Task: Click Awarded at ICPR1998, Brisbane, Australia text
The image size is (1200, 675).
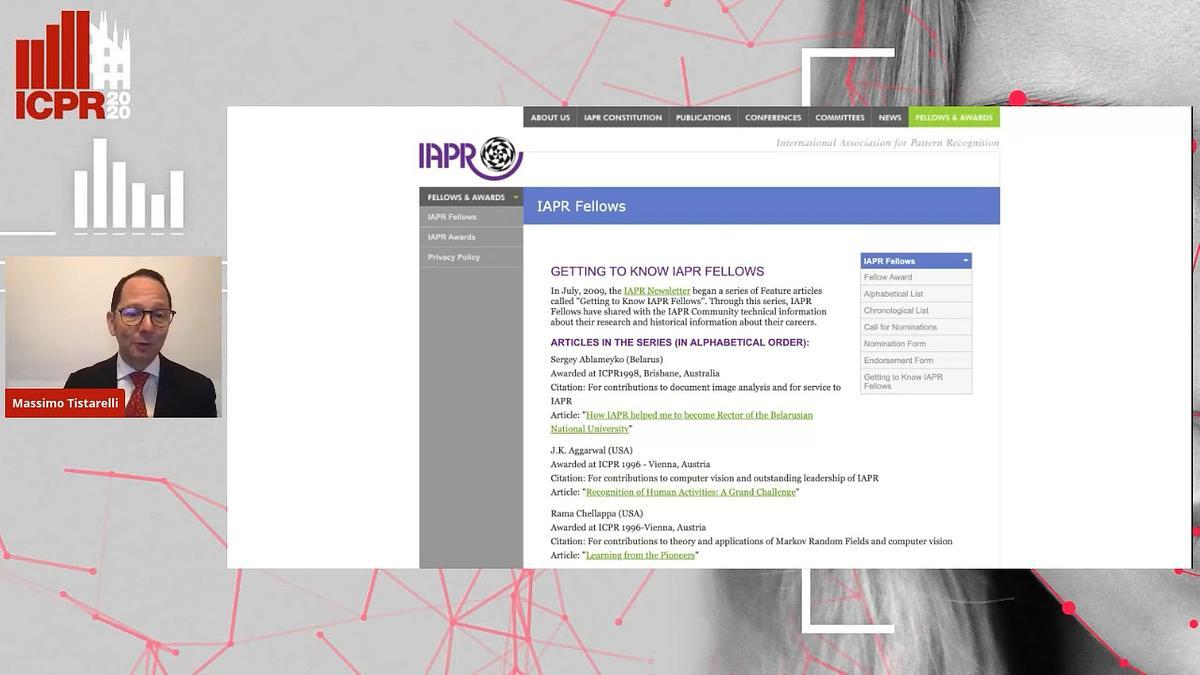Action: pyautogui.click(x=635, y=373)
